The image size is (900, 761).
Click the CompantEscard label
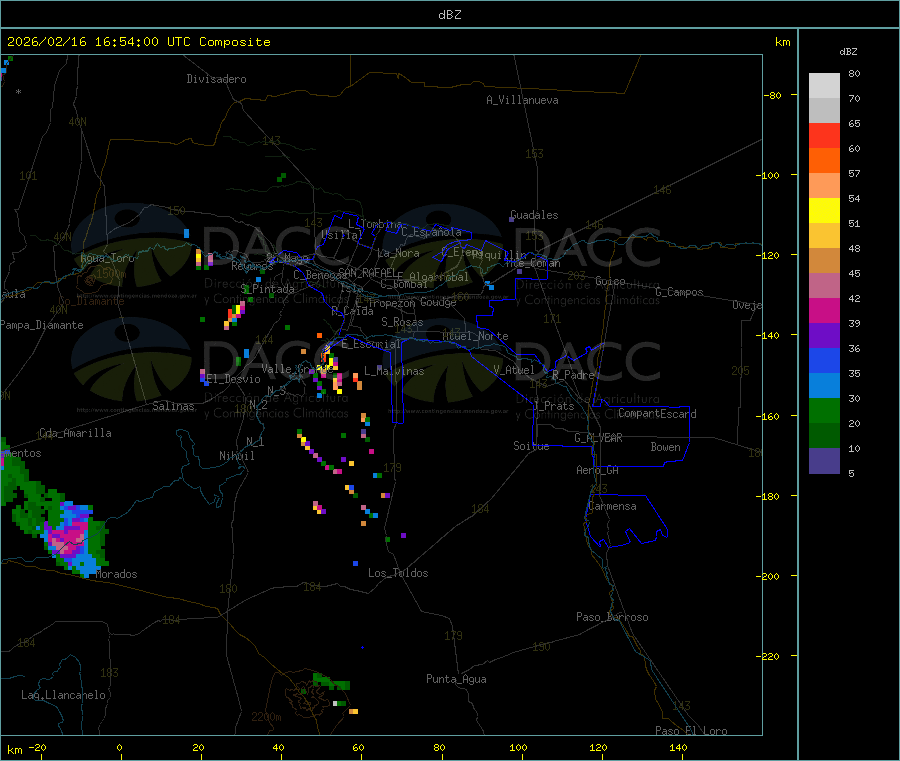point(657,414)
